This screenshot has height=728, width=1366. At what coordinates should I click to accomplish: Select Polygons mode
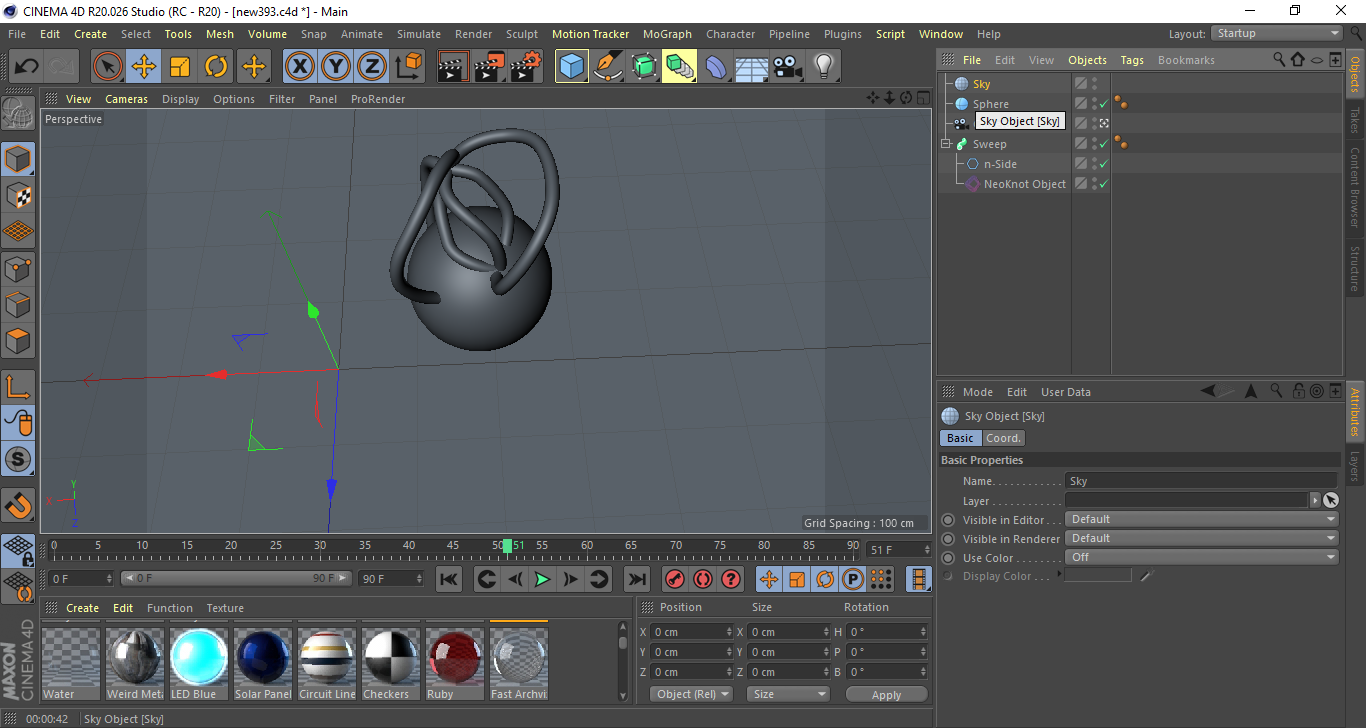point(18,340)
